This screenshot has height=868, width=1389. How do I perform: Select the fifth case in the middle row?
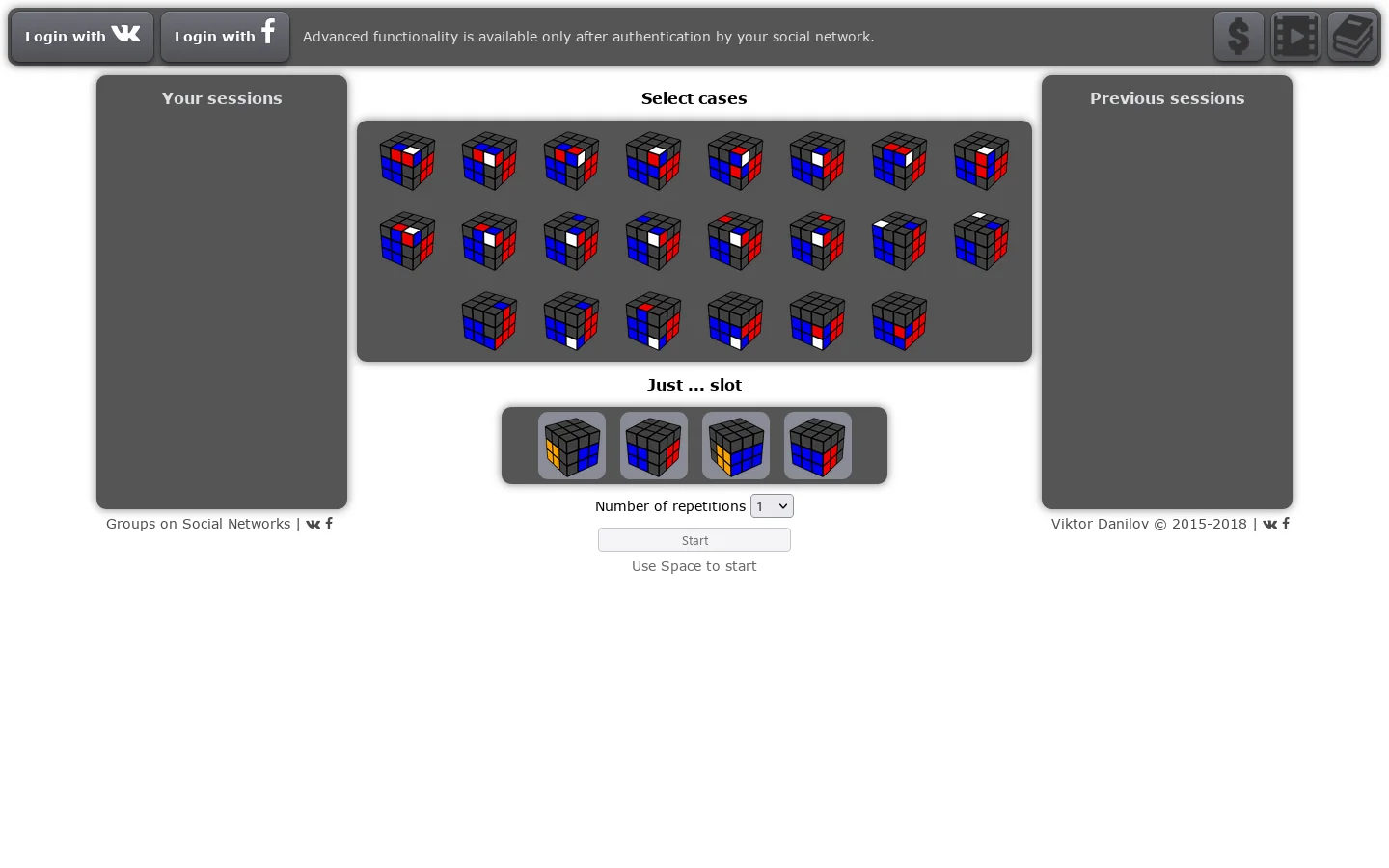736,241
